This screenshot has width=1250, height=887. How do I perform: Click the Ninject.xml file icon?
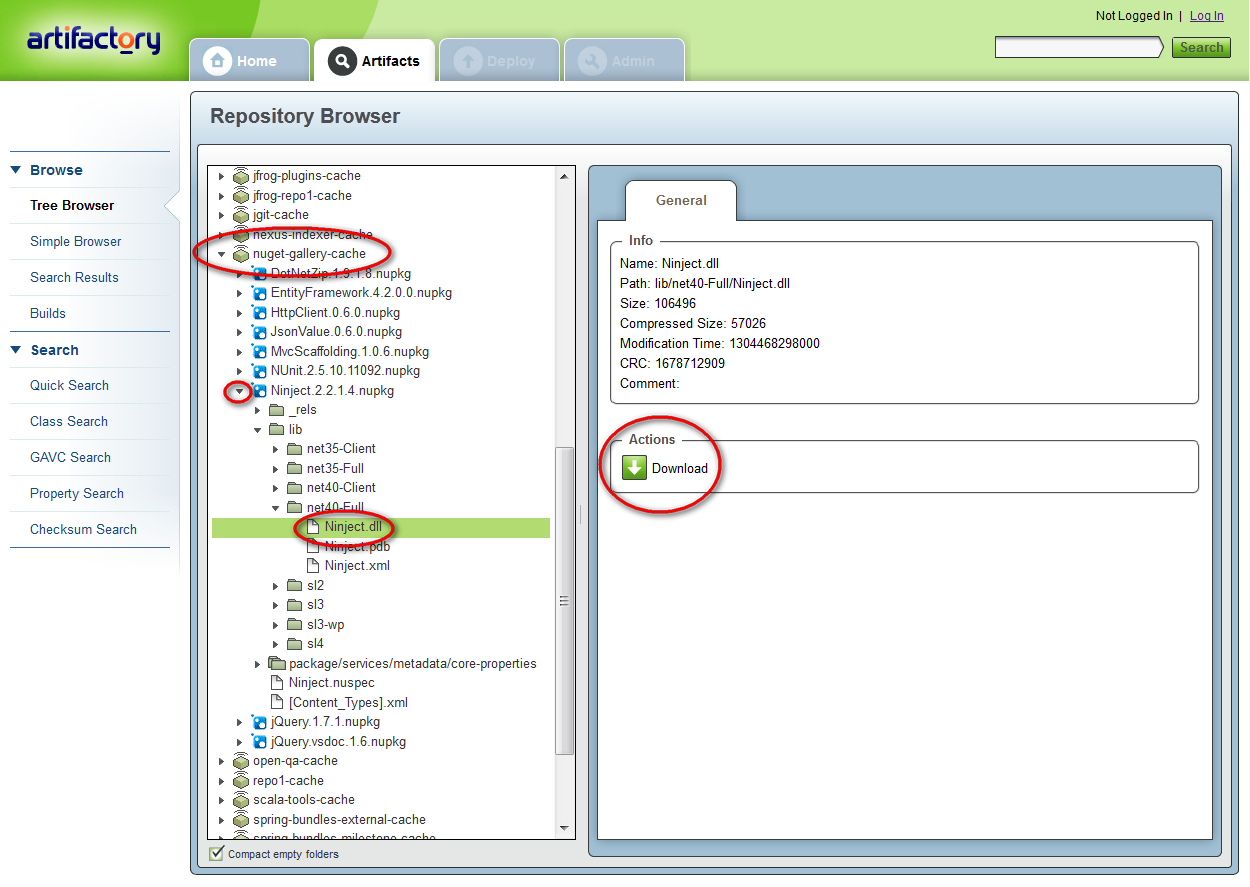point(313,566)
